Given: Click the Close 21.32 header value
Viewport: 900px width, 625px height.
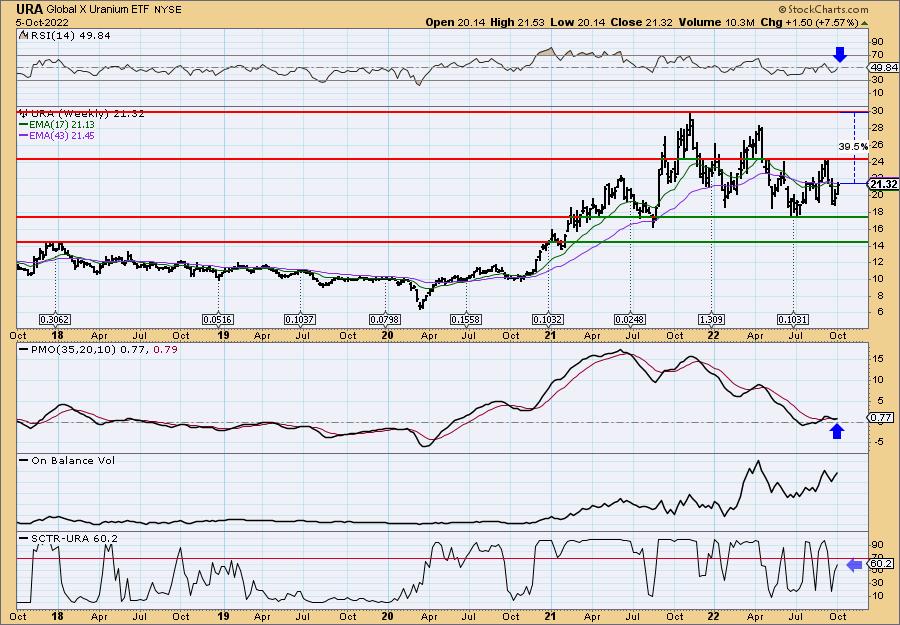Looking at the screenshot, I should click(x=642, y=22).
